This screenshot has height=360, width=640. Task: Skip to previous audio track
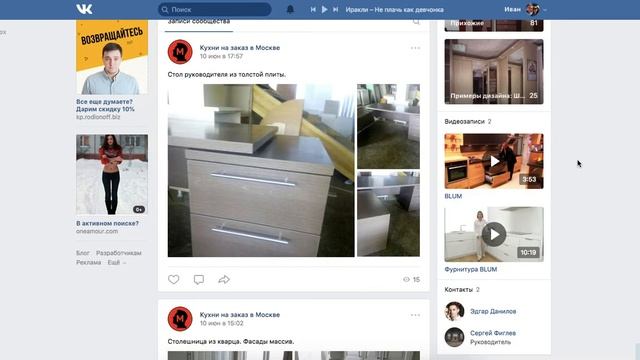[313, 9]
